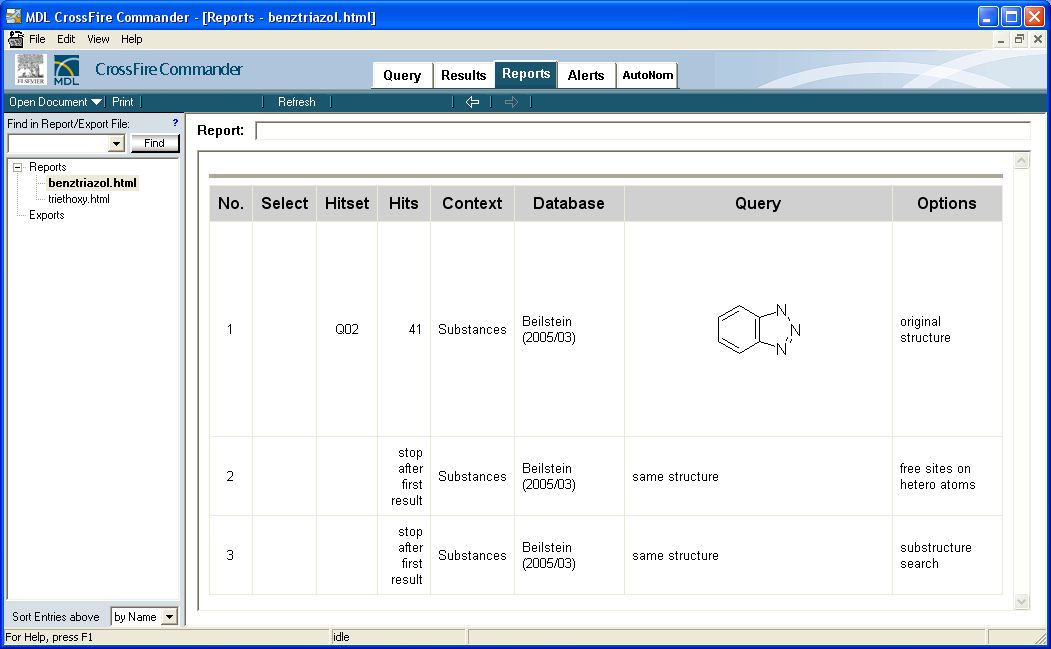The height and width of the screenshot is (649, 1051).
Task: Open the File menu
Action: point(37,39)
